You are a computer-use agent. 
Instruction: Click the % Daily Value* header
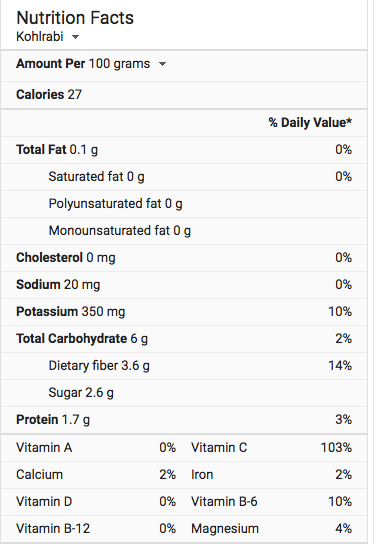(310, 122)
